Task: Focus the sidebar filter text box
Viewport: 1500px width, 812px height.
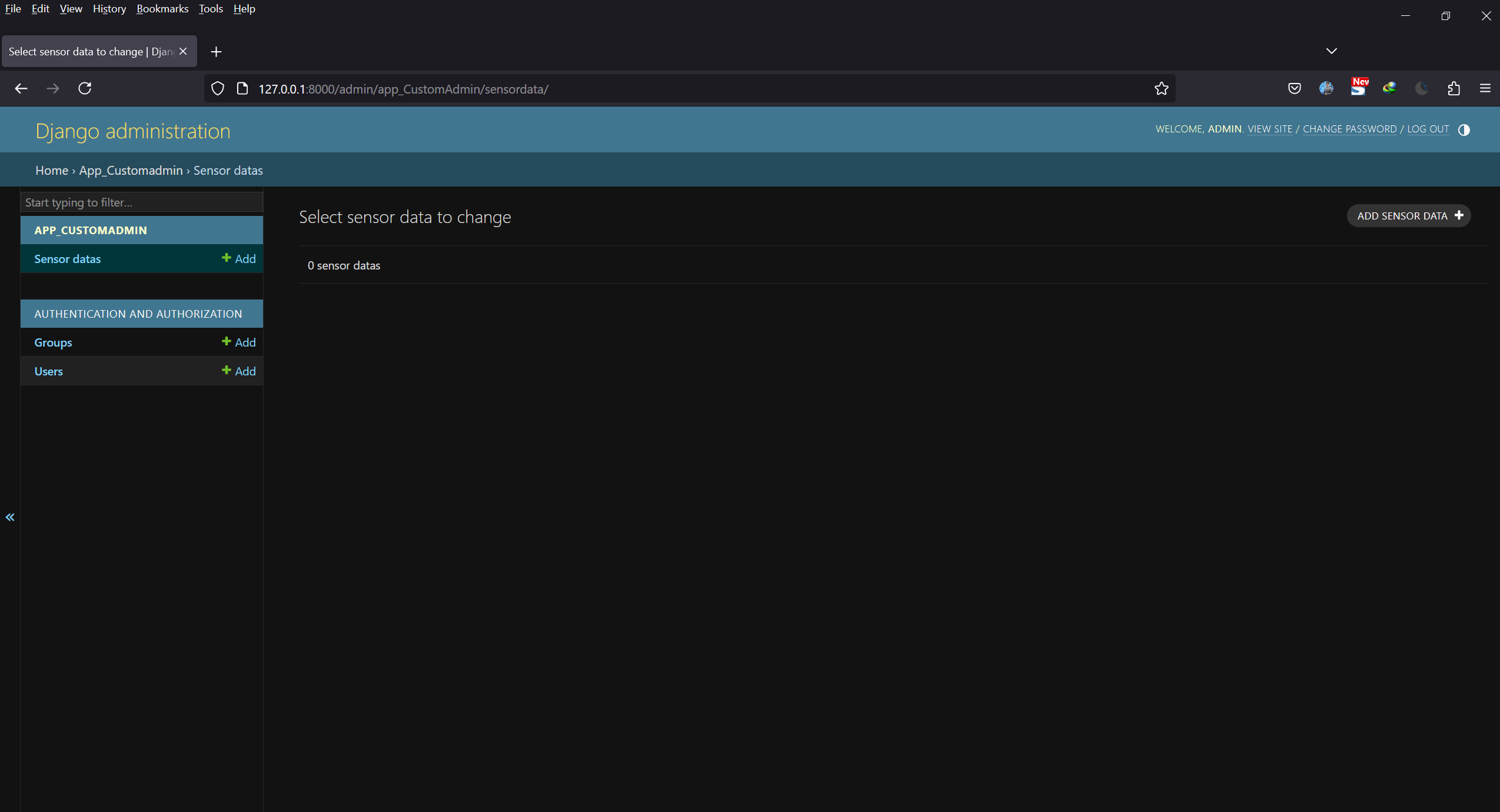Action: coord(141,202)
